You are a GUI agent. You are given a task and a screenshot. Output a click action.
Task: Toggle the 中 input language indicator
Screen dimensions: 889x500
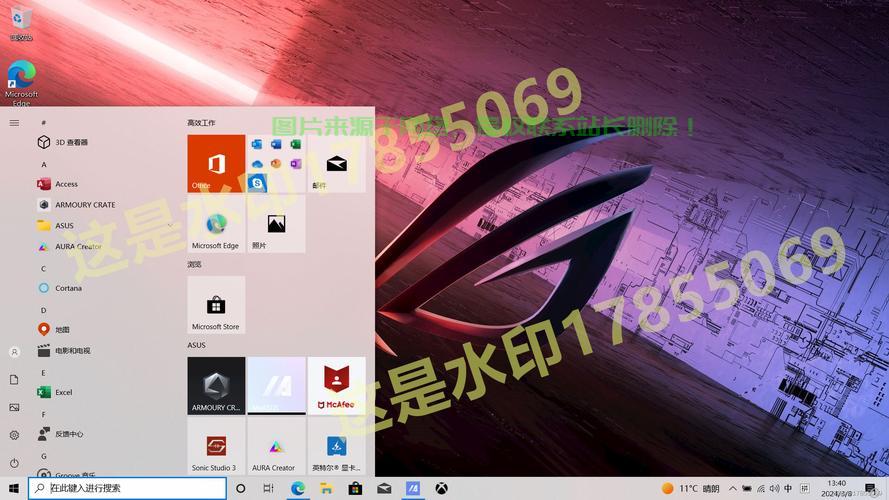click(x=788, y=488)
